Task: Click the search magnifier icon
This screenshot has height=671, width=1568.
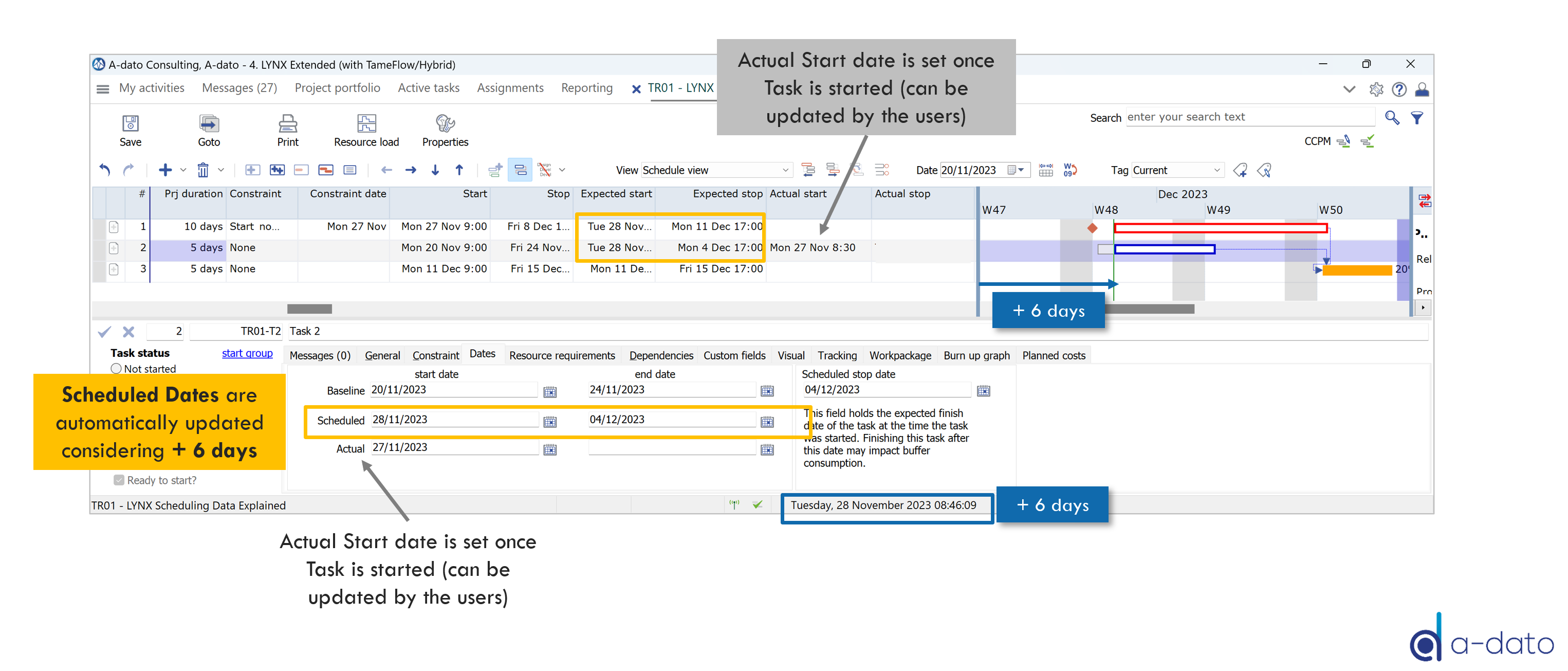Action: click(1392, 118)
